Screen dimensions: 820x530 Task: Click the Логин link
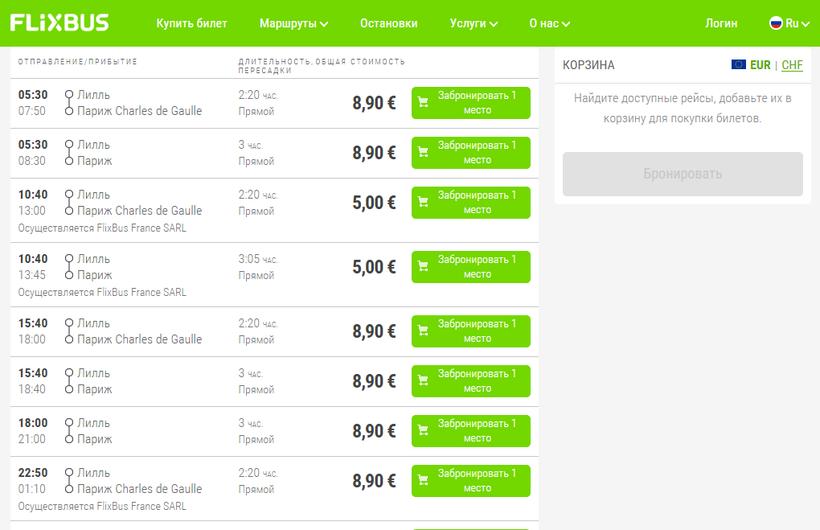point(721,23)
